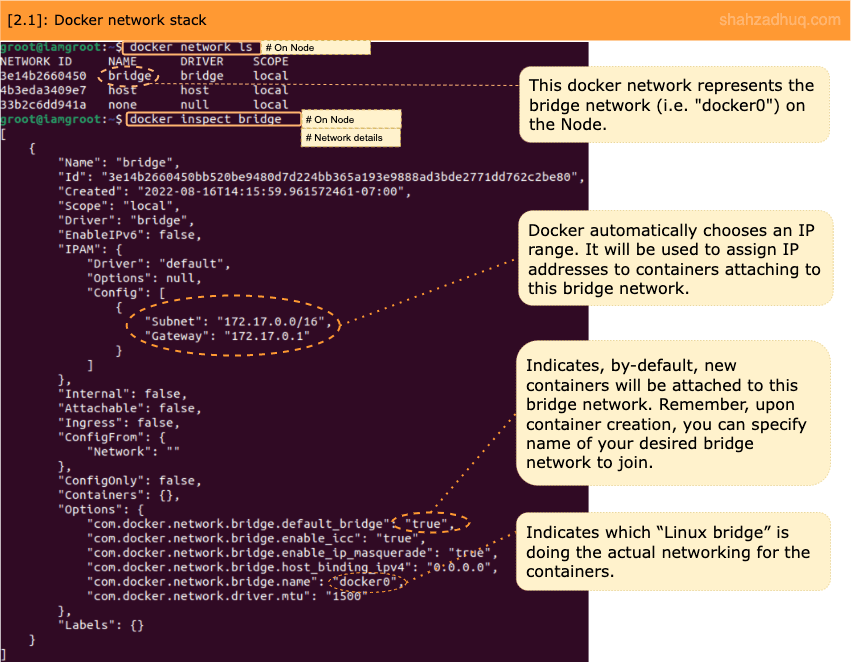This screenshot has height=663, width=851.
Task: Click the "ConfigFrom": { line
Action: click(x=112, y=437)
